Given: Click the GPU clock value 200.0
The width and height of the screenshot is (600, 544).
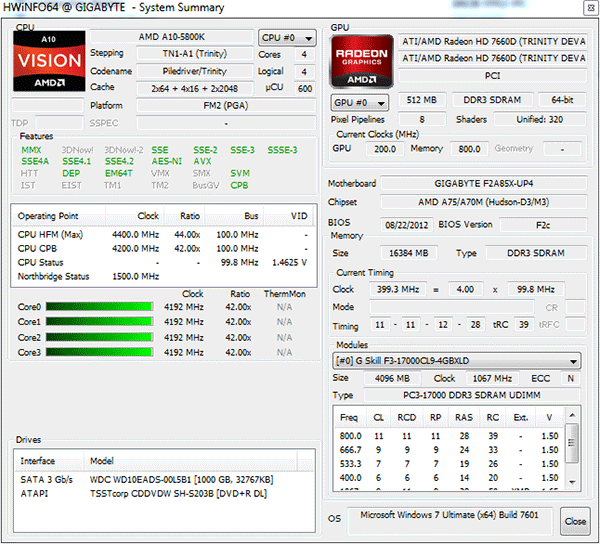Looking at the screenshot, I should (385, 149).
